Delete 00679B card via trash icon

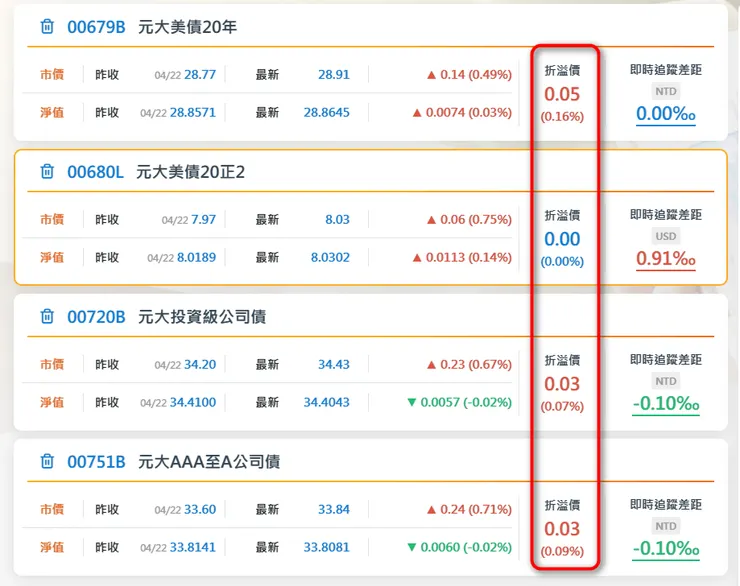click(47, 26)
